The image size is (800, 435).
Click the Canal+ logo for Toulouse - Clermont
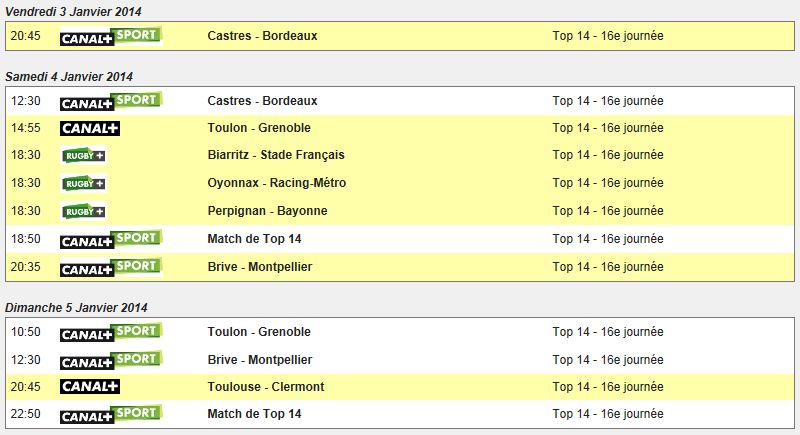pyautogui.click(x=90, y=387)
